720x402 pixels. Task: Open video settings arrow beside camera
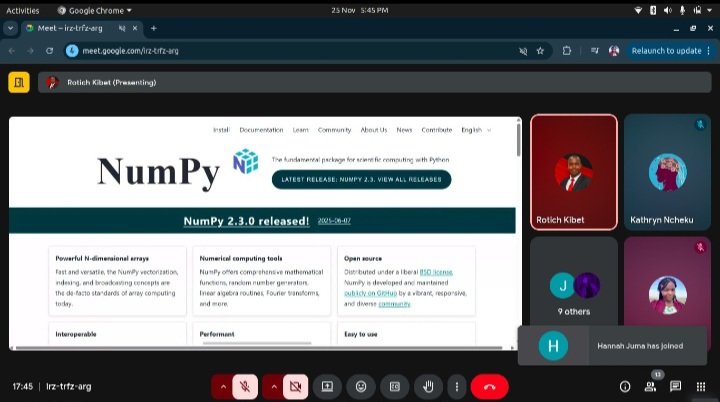[x=274, y=387]
